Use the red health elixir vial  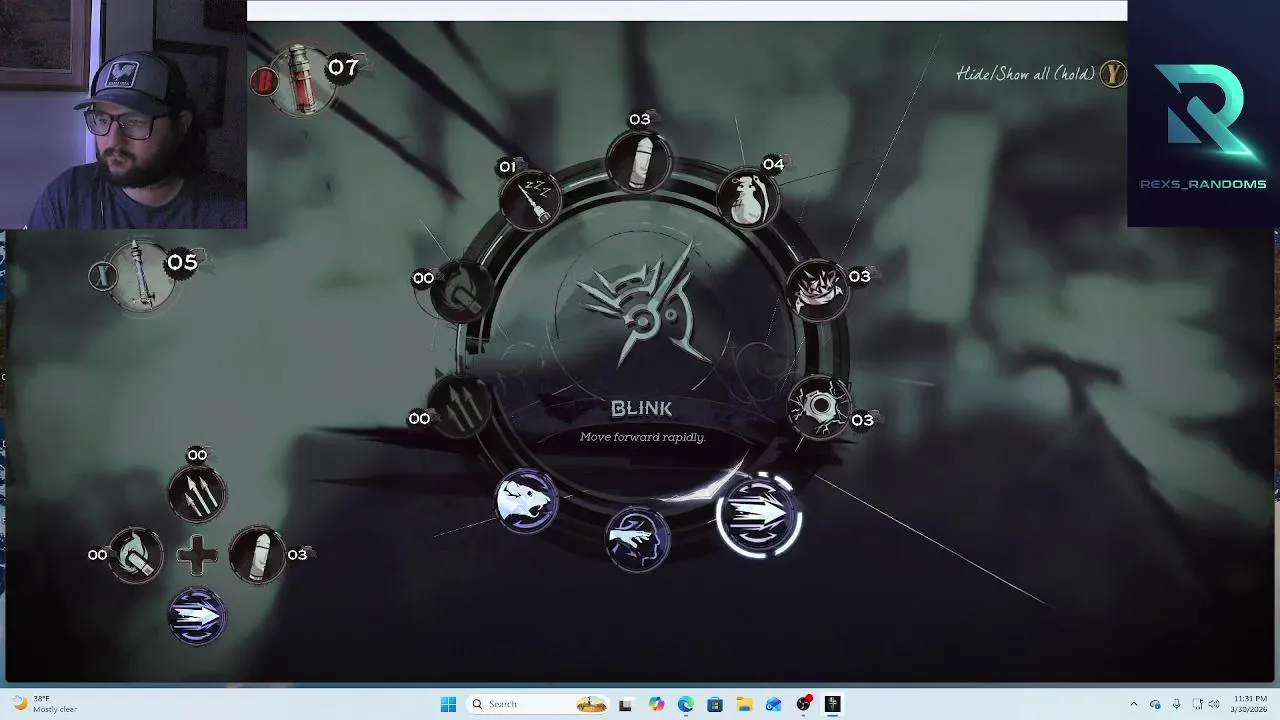click(x=304, y=80)
